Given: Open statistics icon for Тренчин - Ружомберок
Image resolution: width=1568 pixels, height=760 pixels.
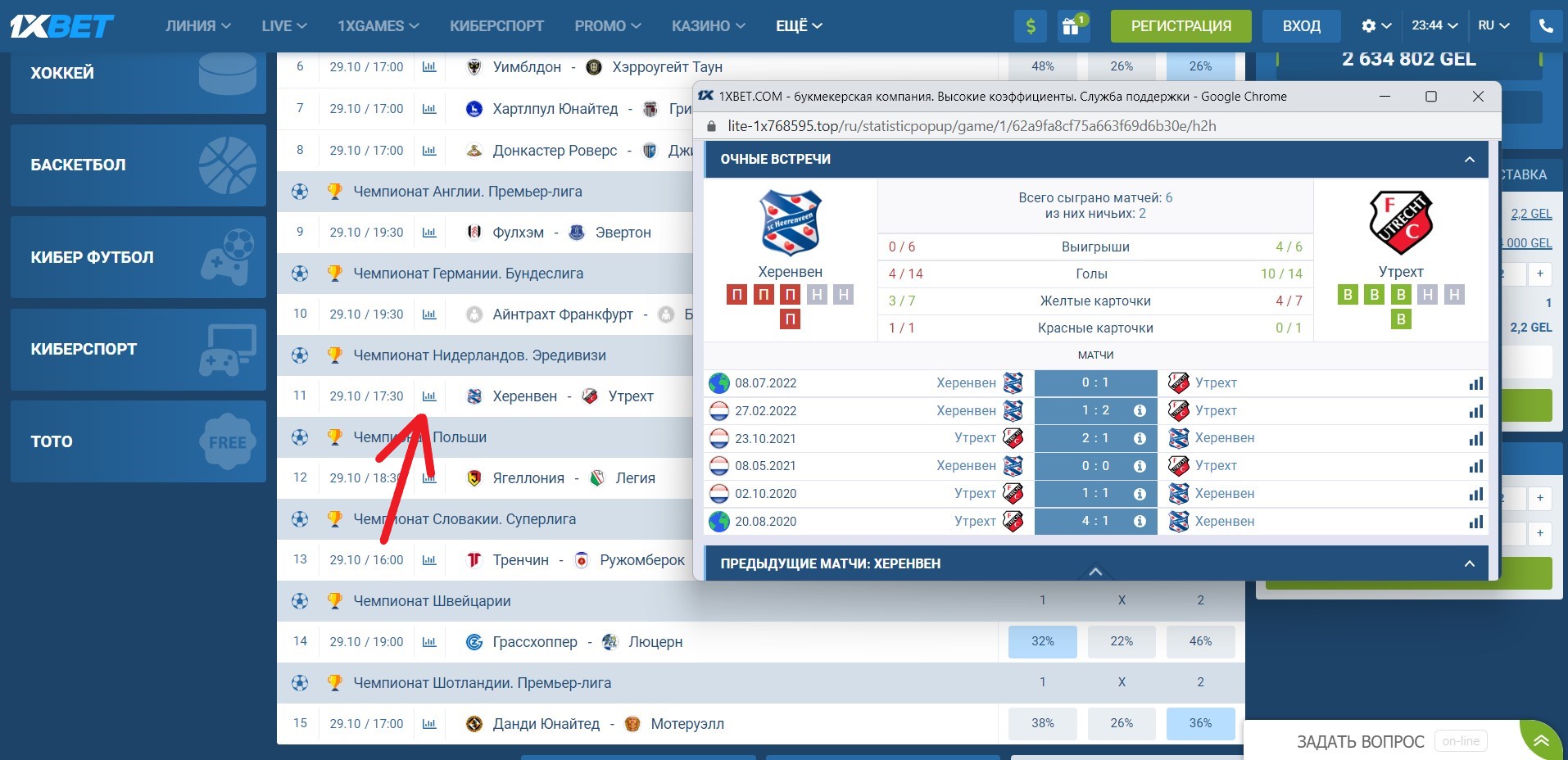Looking at the screenshot, I should pos(429,560).
